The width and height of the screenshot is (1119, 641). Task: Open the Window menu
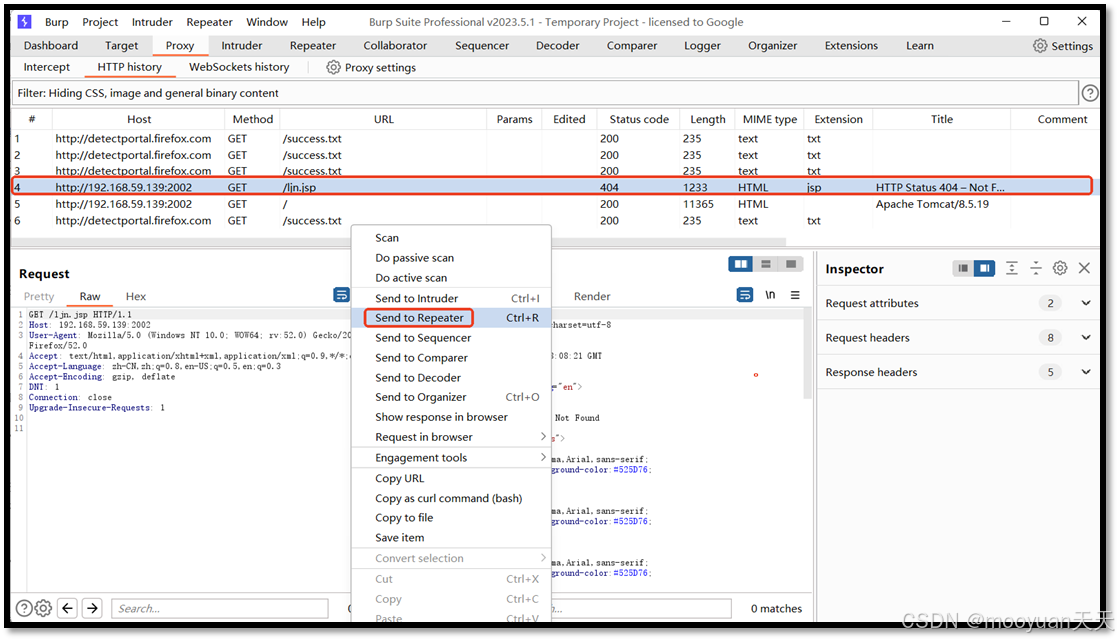(x=267, y=22)
